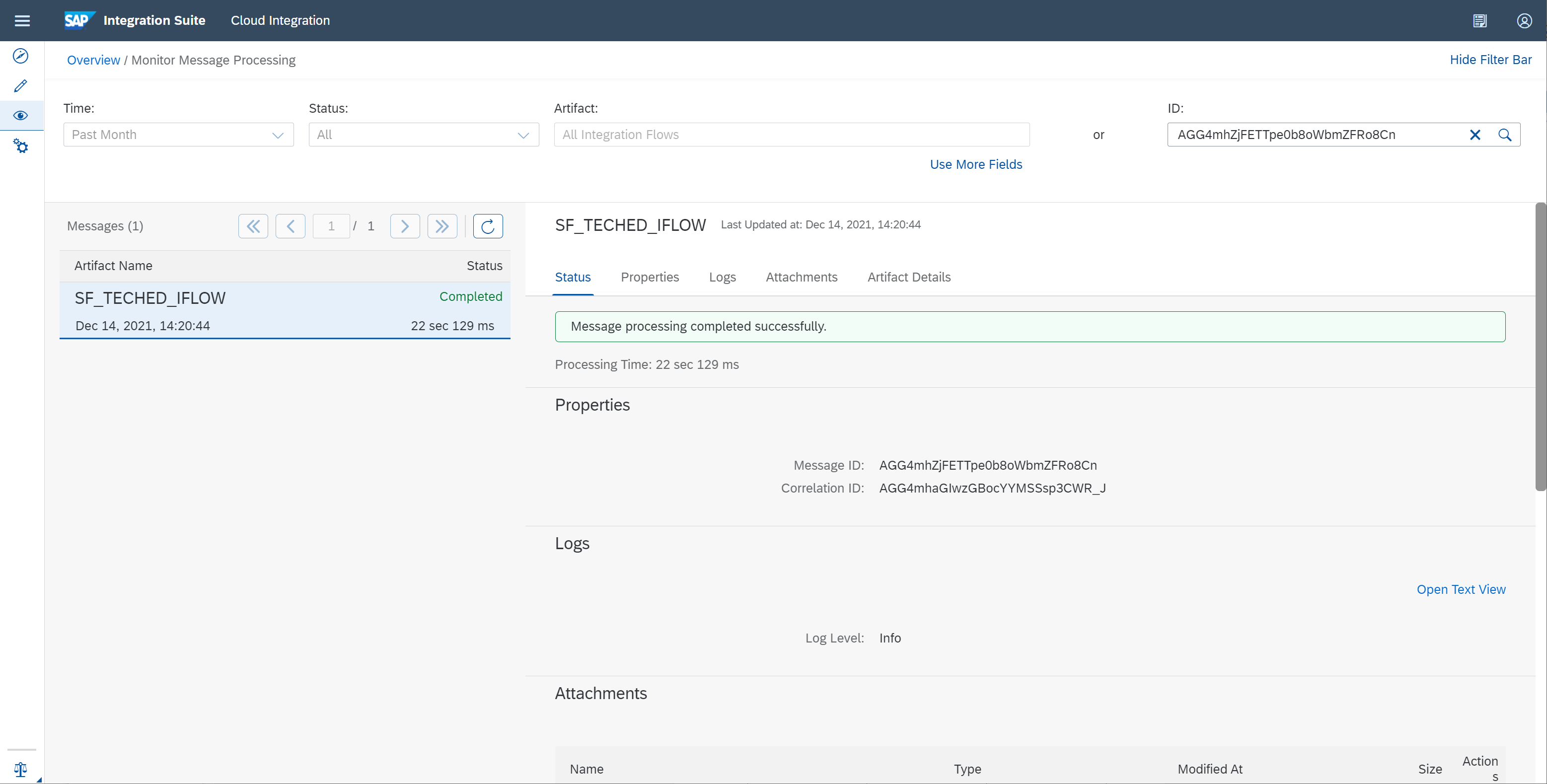1547x784 pixels.
Task: Open the Discover compass icon in sidebar
Action: pyautogui.click(x=20, y=56)
